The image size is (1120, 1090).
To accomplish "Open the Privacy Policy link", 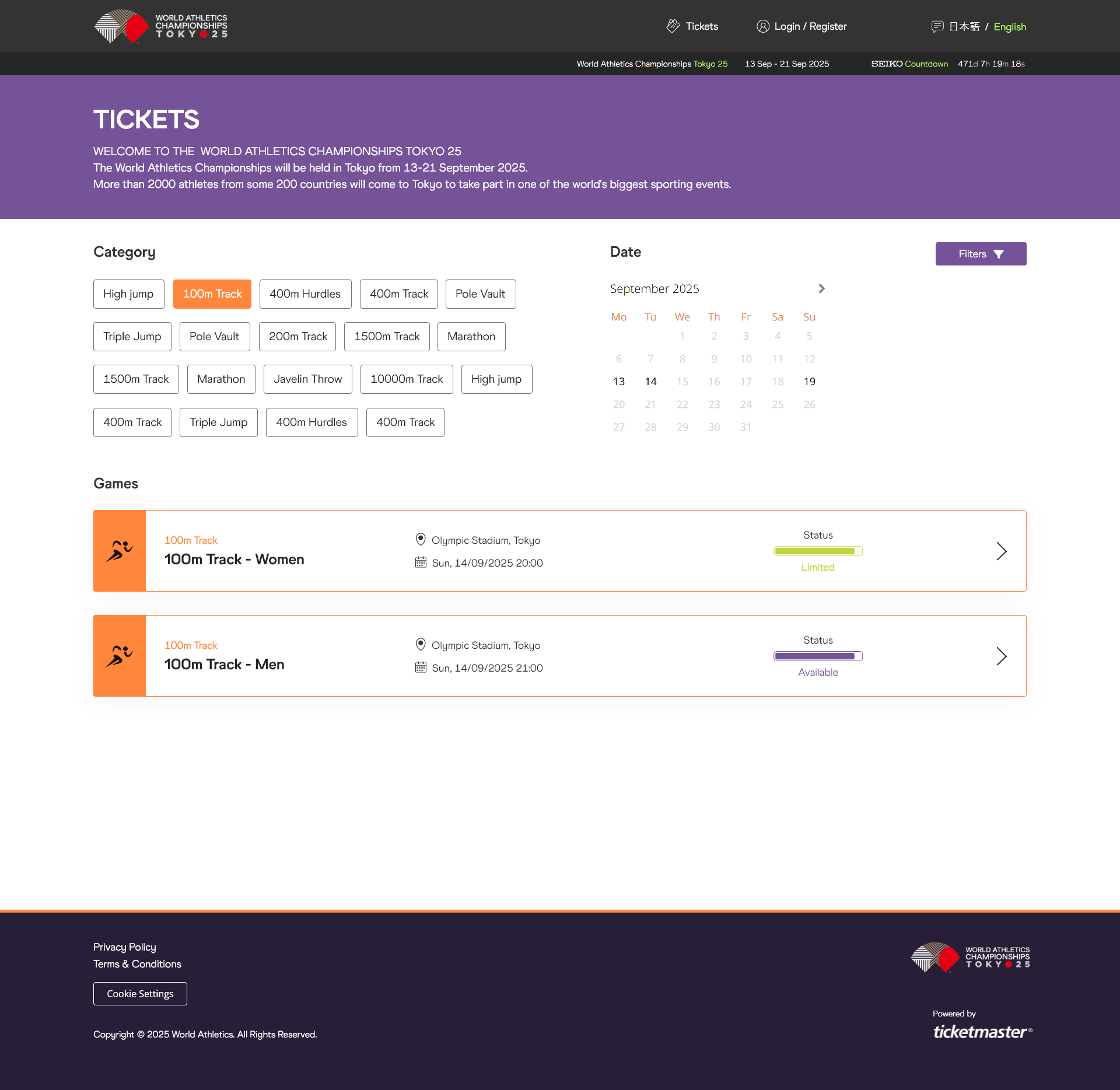I will (x=125, y=947).
